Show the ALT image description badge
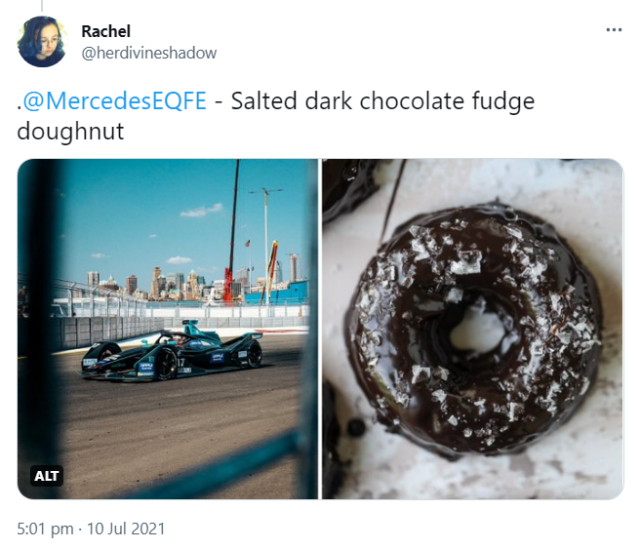This screenshot has height=549, width=640. tap(47, 476)
